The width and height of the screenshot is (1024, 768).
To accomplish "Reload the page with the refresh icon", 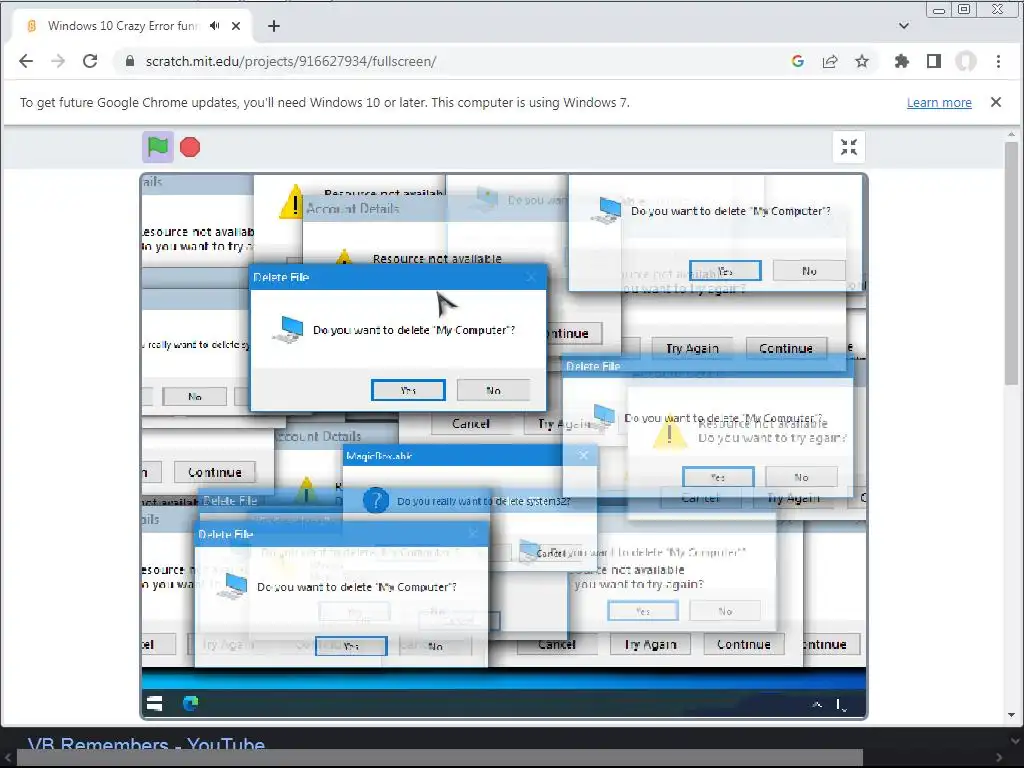I will (90, 61).
